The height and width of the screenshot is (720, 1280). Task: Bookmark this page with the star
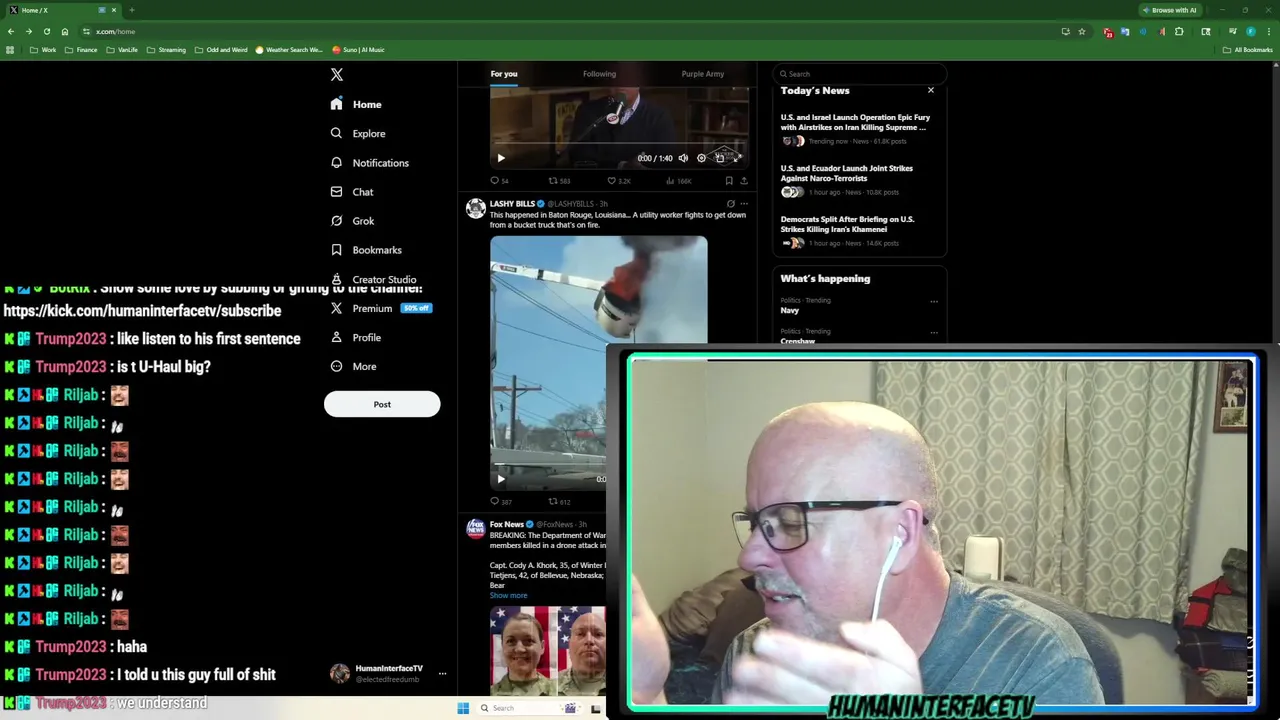(x=1081, y=31)
